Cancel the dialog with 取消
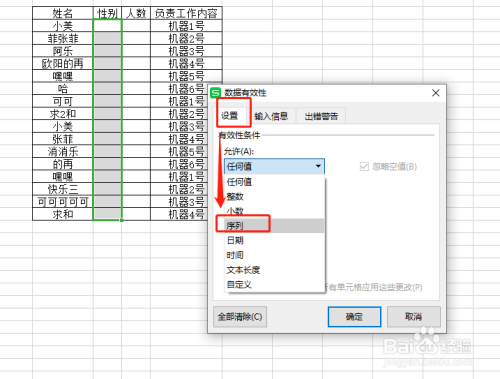The height and width of the screenshot is (379, 500). pos(414,317)
